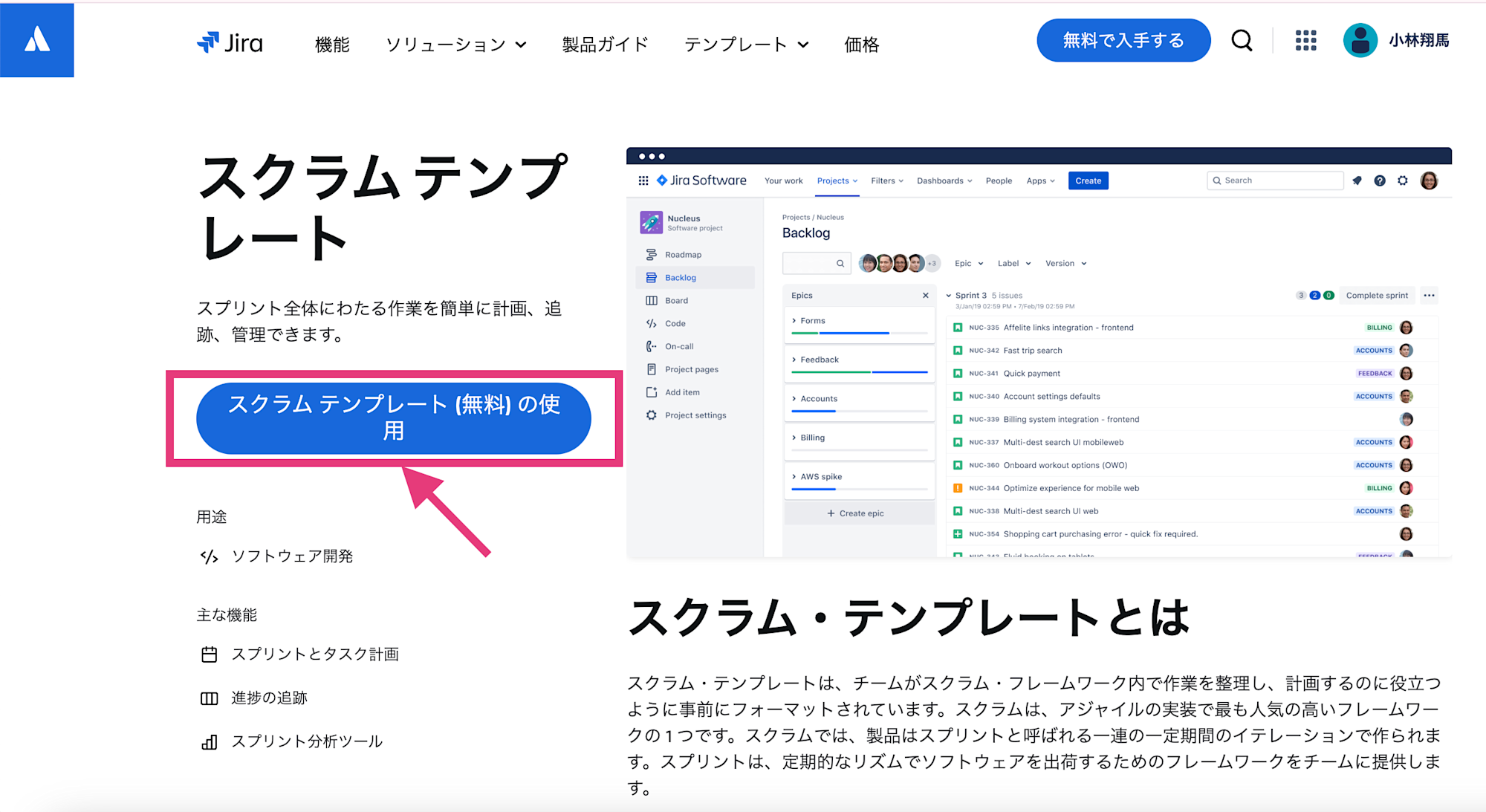Expand the ソリューション dropdown menu
Screen dimensions: 1486x812
pyautogui.click(x=456, y=45)
